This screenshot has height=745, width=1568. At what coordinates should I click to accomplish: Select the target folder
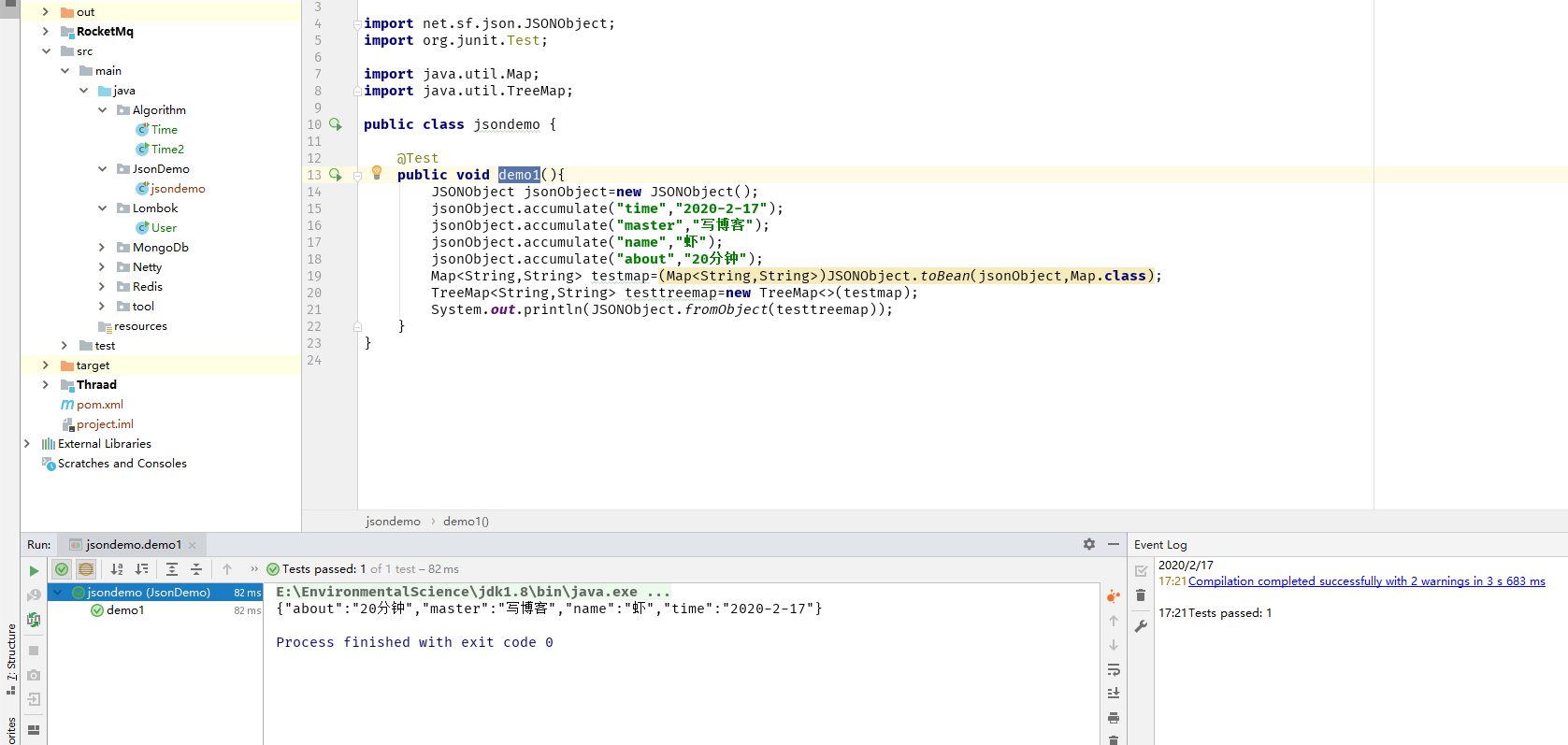pyautogui.click(x=93, y=365)
